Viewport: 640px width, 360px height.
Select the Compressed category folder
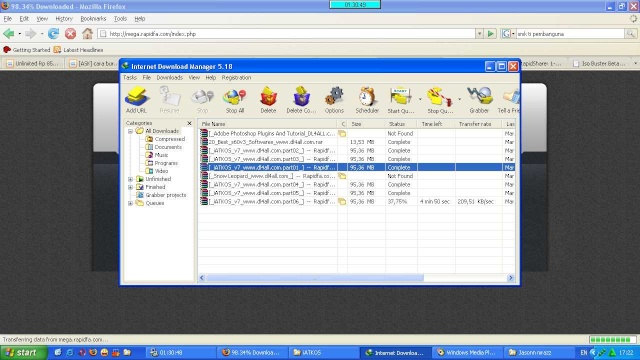[166, 139]
